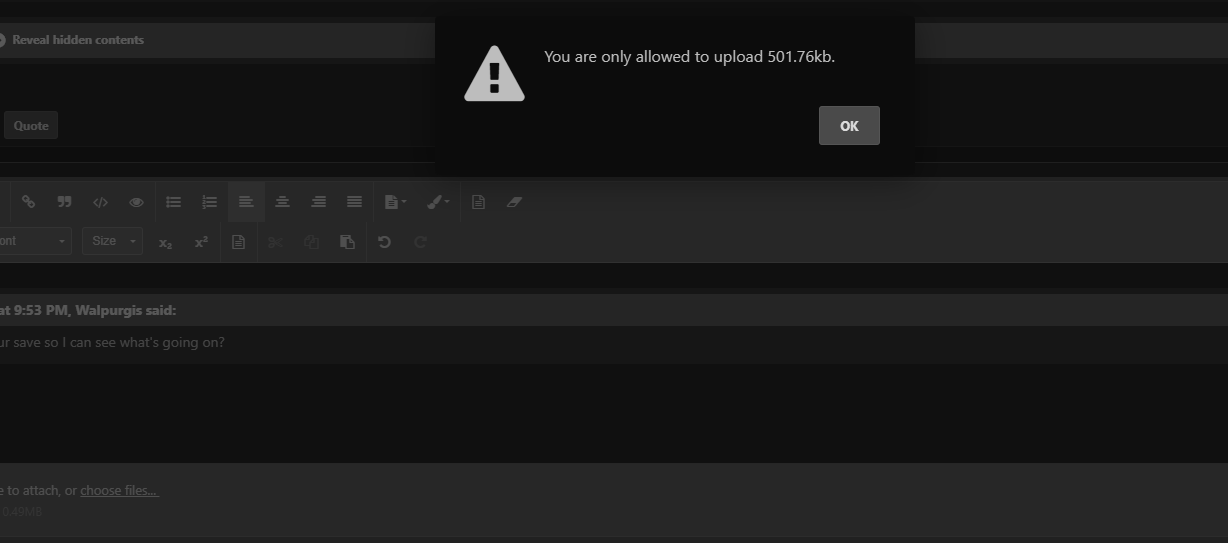
Task: Click the eraser remove-format icon
Action: tap(514, 202)
